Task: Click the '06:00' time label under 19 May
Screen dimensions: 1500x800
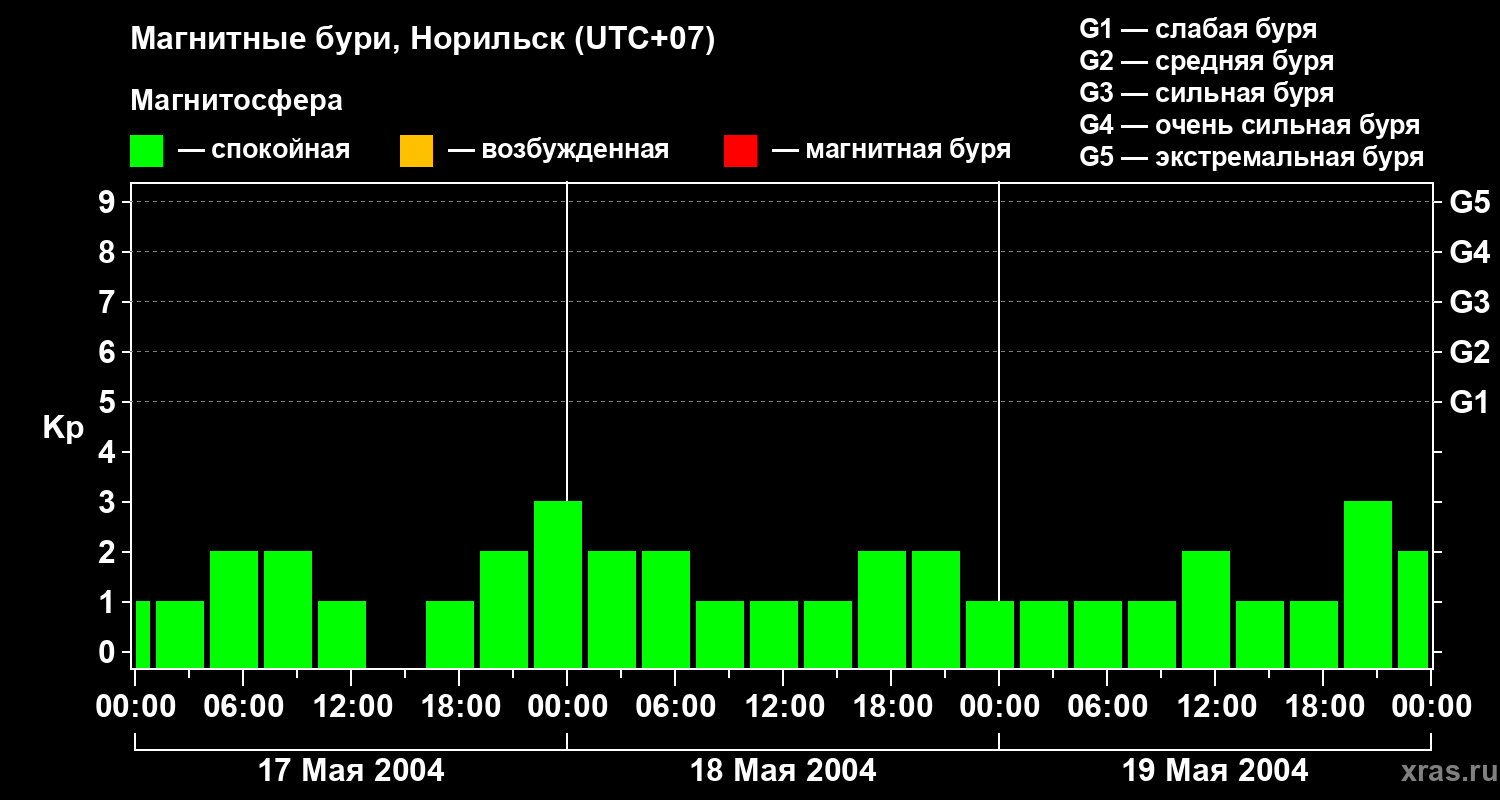Action: tap(1107, 707)
